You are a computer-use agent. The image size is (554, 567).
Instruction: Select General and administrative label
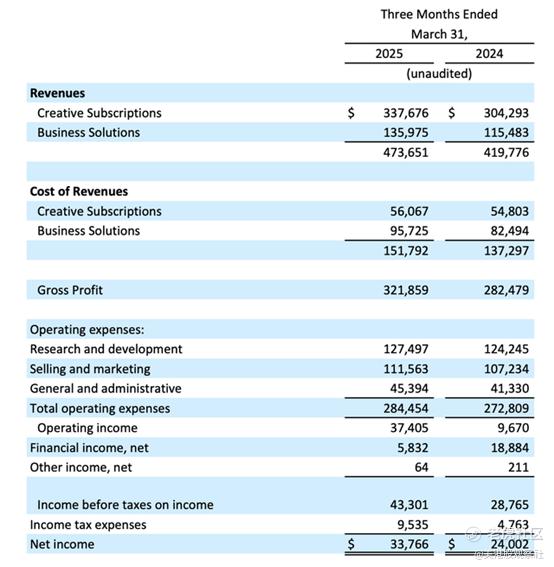tap(106, 389)
